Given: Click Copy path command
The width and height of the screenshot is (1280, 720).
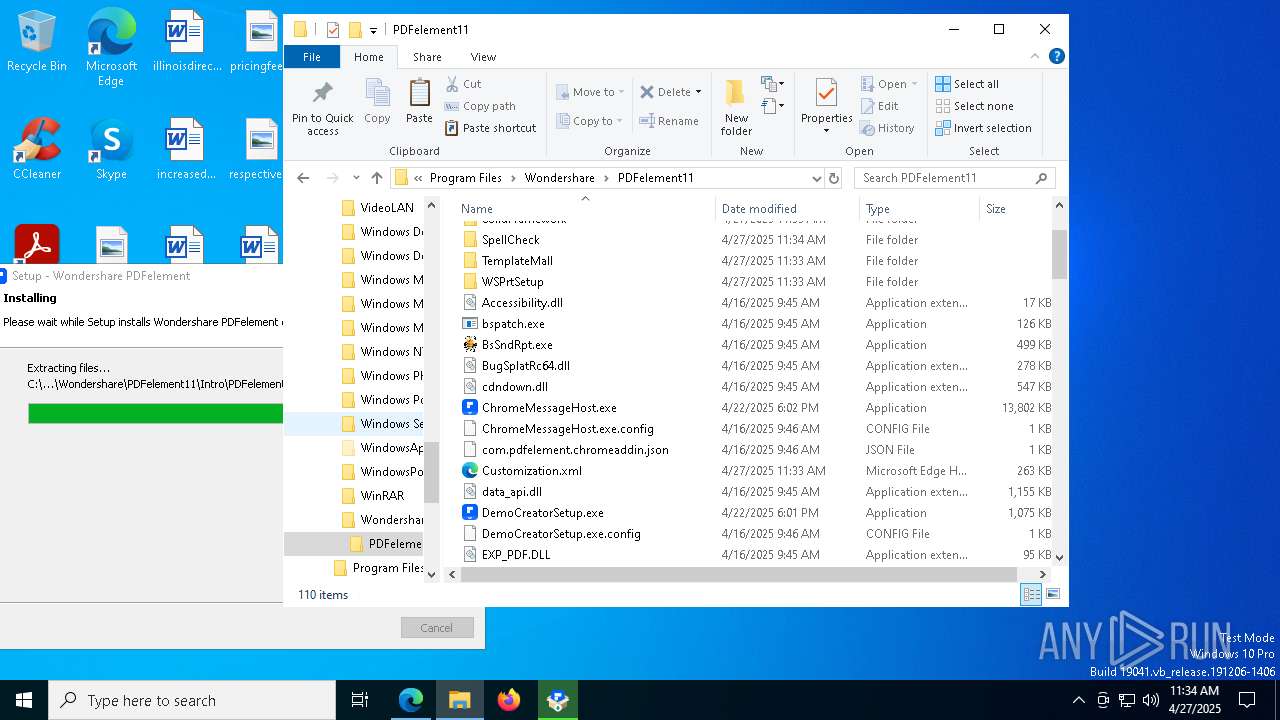Looking at the screenshot, I should tap(480, 106).
